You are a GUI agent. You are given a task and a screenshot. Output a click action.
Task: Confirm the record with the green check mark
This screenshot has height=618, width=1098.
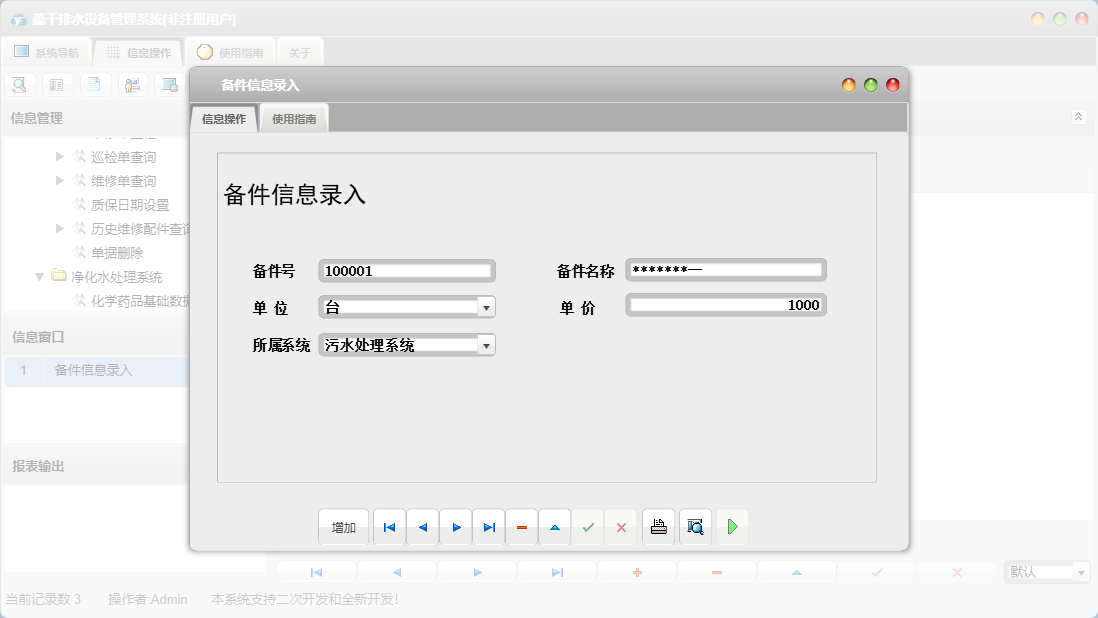[588, 527]
